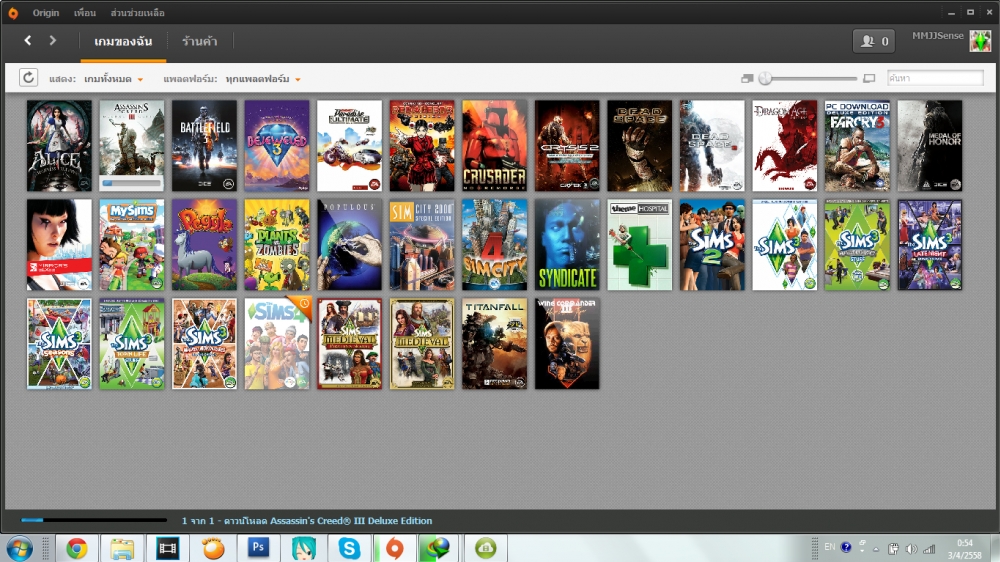Select the Syndicate game tile
Screen dimensions: 1000x562
[x=567, y=245]
